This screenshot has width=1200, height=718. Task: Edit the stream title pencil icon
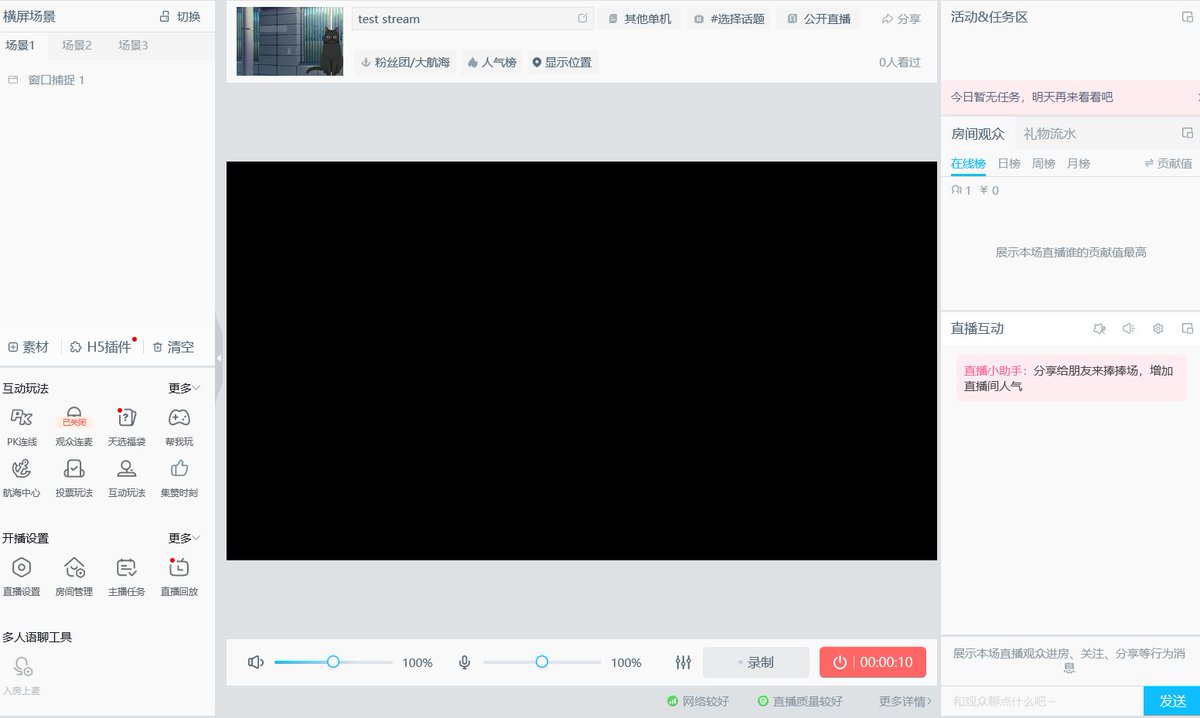coord(583,18)
